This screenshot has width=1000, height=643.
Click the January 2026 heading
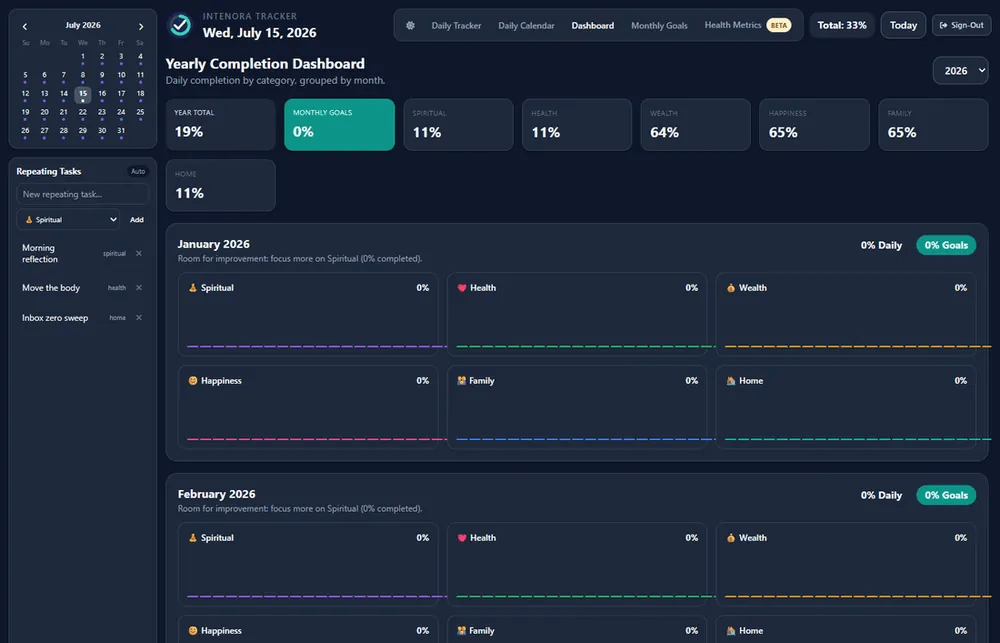click(x=214, y=244)
